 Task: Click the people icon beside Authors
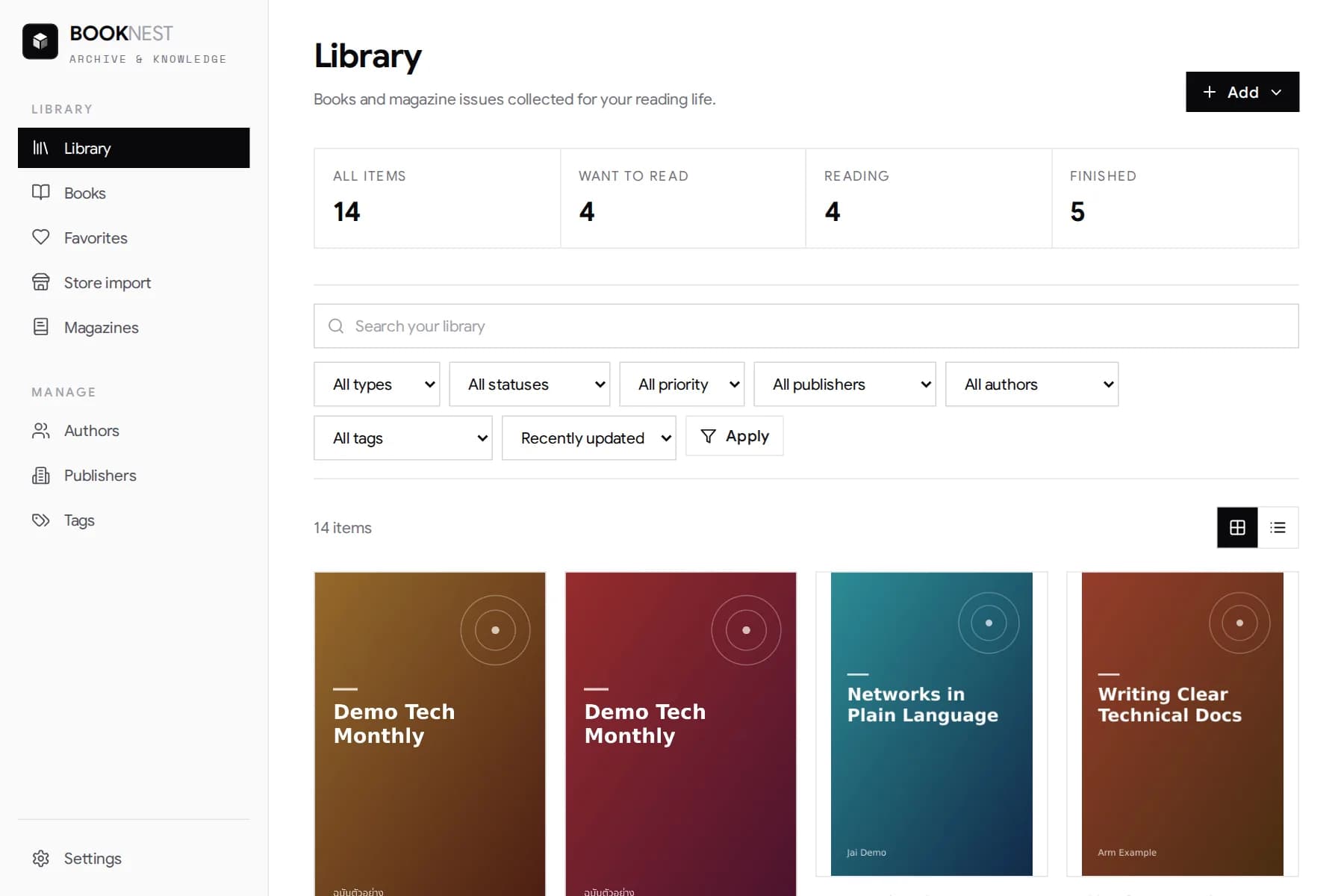point(41,431)
